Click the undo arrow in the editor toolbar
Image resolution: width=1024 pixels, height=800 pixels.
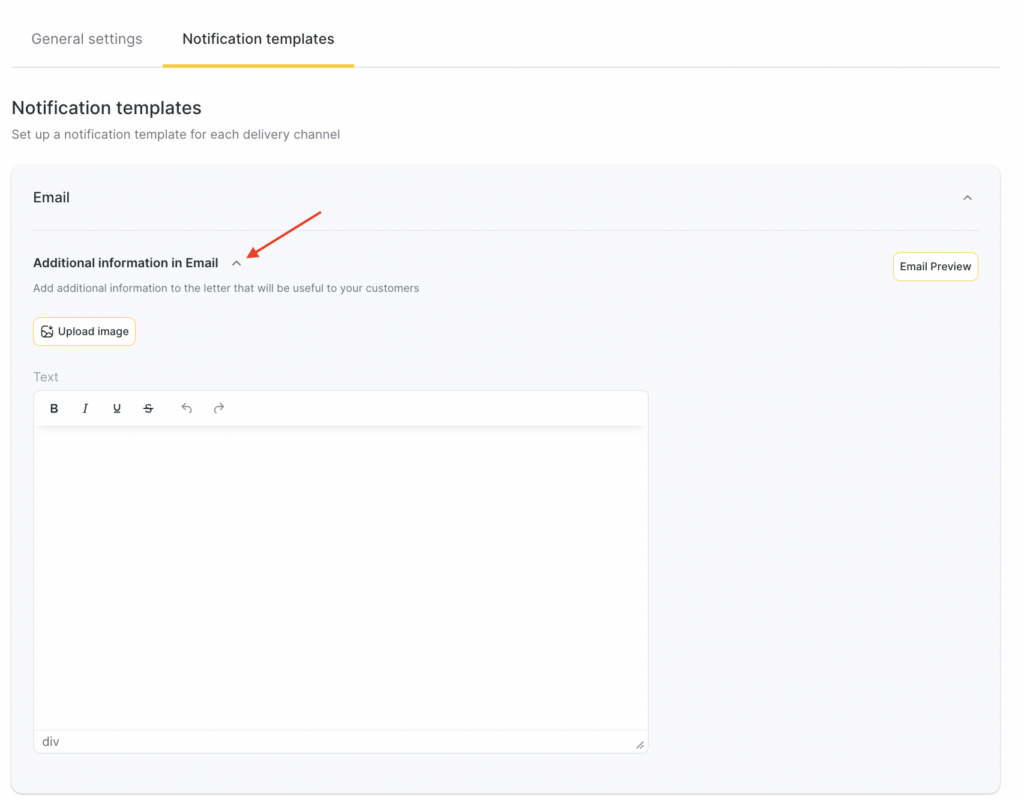coord(186,408)
